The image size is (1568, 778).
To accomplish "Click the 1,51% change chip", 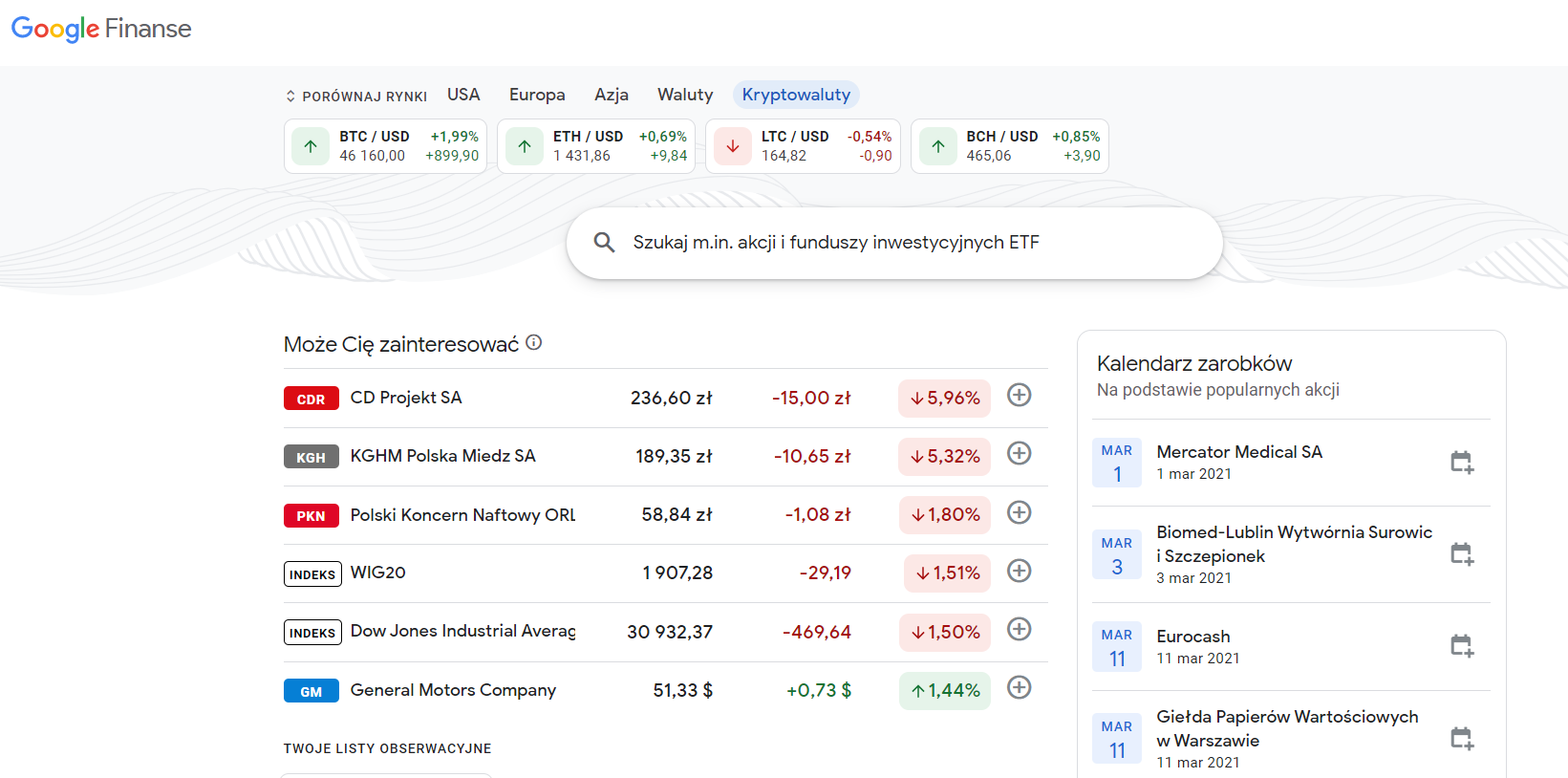I will point(947,573).
